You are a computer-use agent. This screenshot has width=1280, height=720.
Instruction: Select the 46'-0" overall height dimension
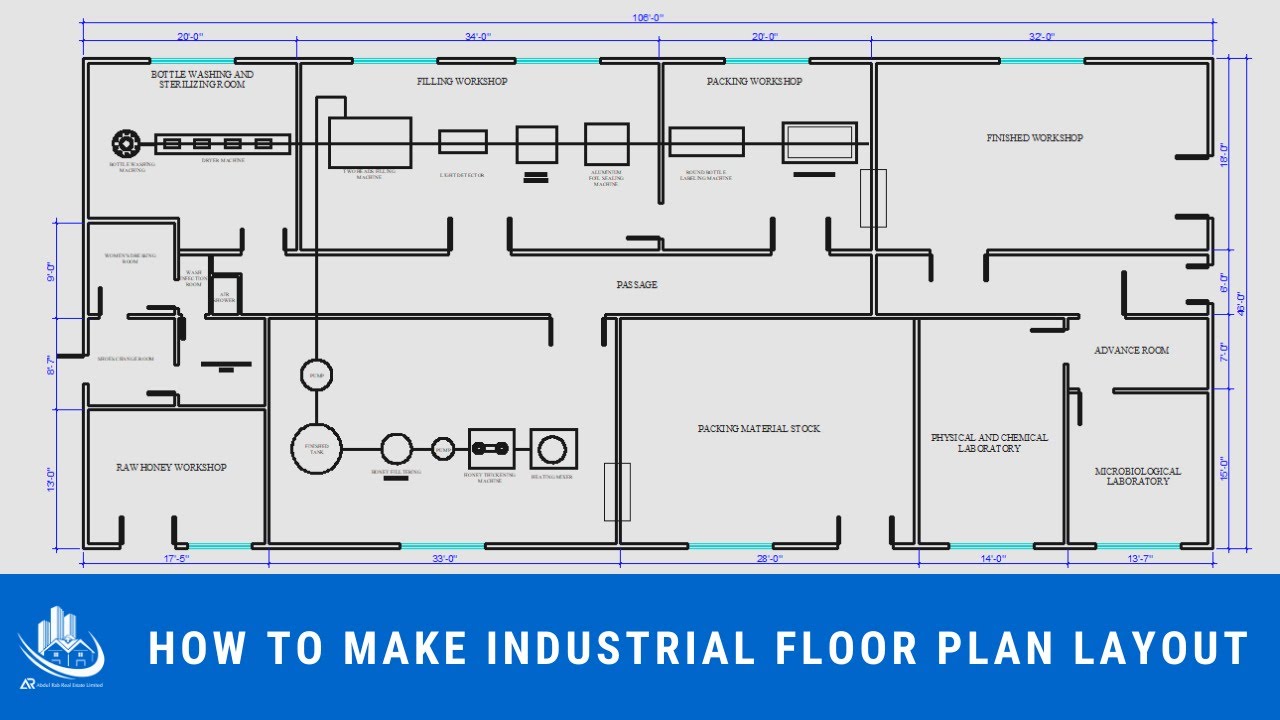[1241, 303]
